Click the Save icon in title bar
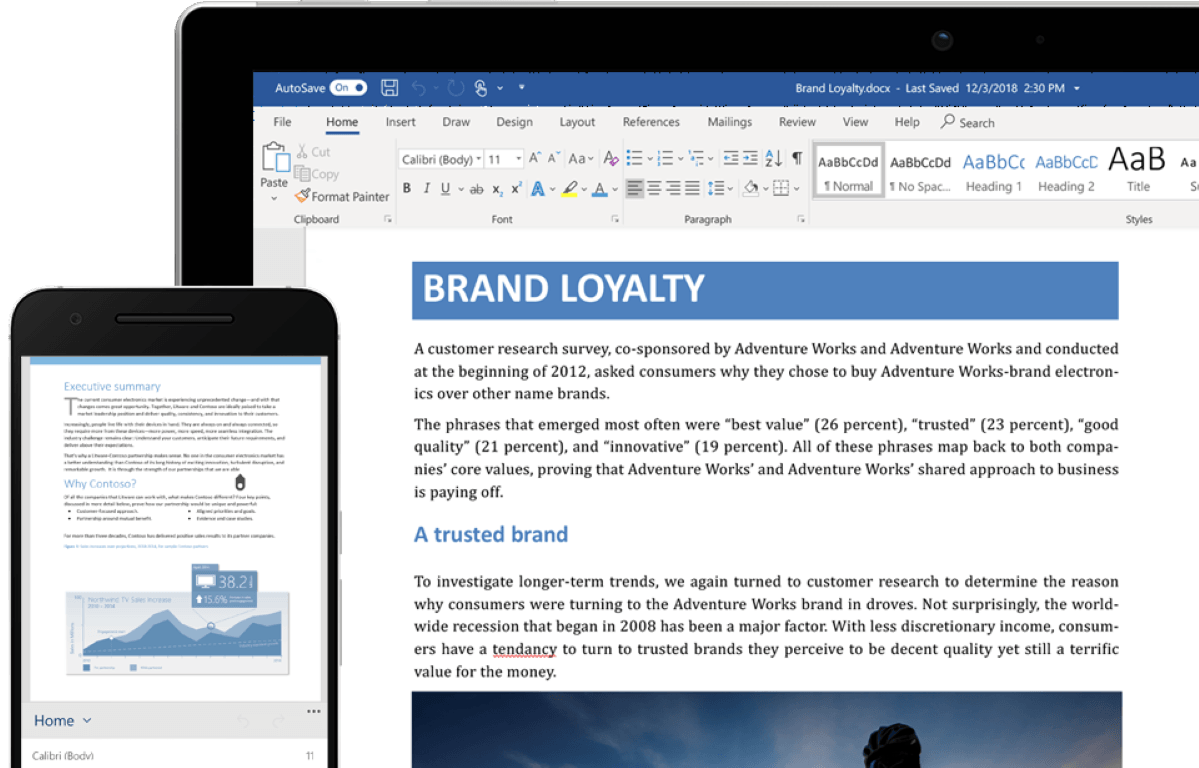Screen dimensions: 1199x768 pos(390,88)
